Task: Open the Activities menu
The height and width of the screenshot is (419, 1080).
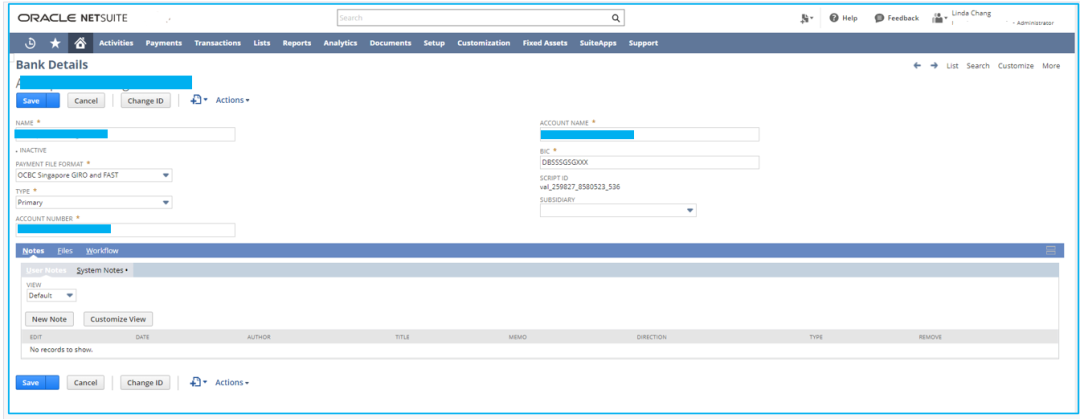Action: [x=116, y=43]
